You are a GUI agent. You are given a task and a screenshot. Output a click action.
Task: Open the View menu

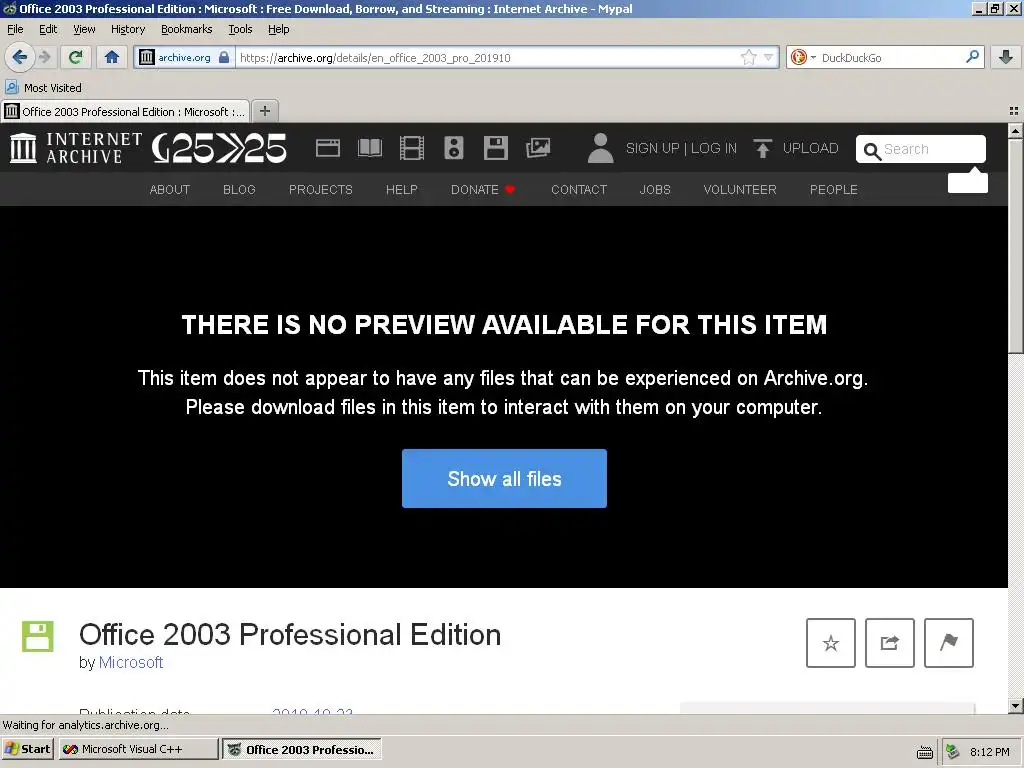tap(84, 29)
